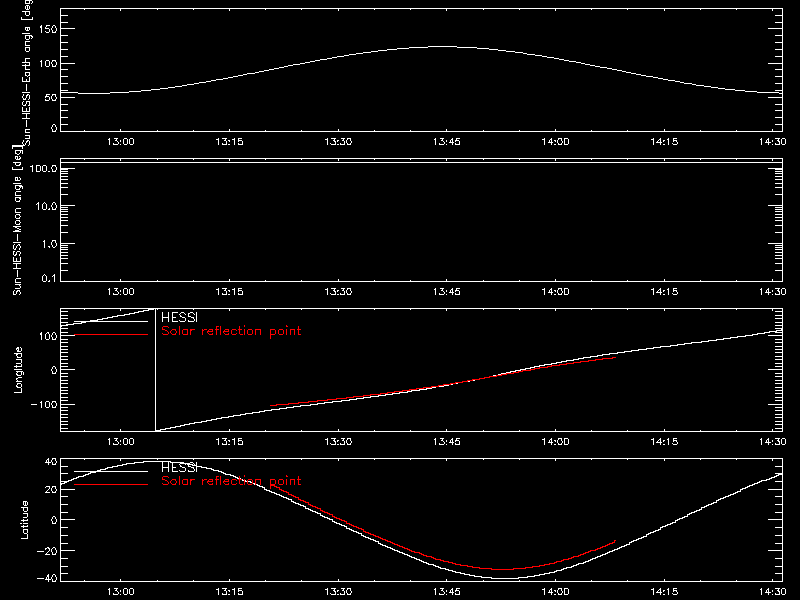800x600 pixels.
Task: Click Solar reflection point legend label in Longitude plot
Action: click(231, 331)
